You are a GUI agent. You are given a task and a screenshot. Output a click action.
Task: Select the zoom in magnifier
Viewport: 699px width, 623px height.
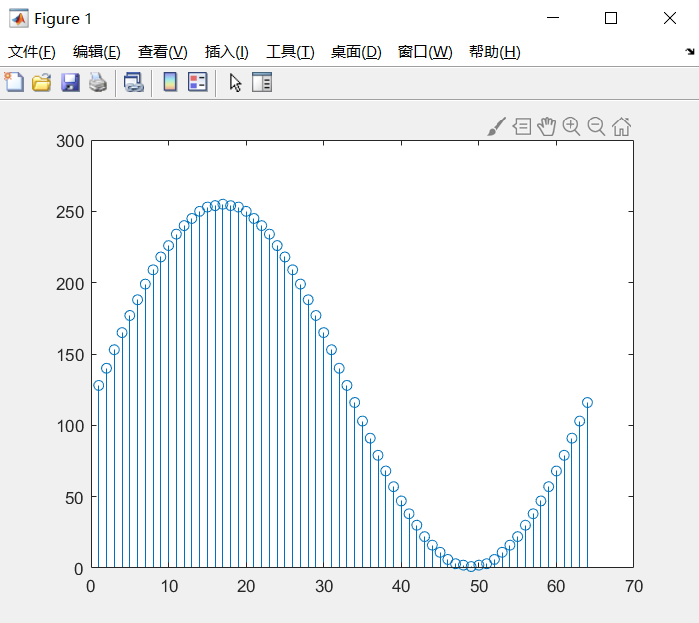571,127
